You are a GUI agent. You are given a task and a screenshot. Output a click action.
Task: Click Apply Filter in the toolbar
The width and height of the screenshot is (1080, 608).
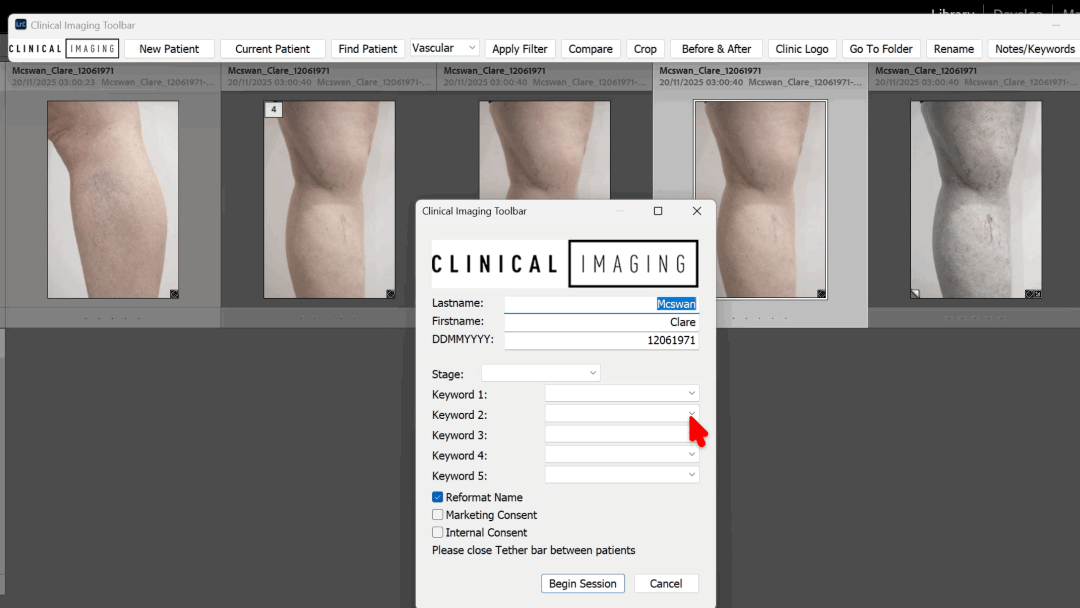(x=519, y=49)
